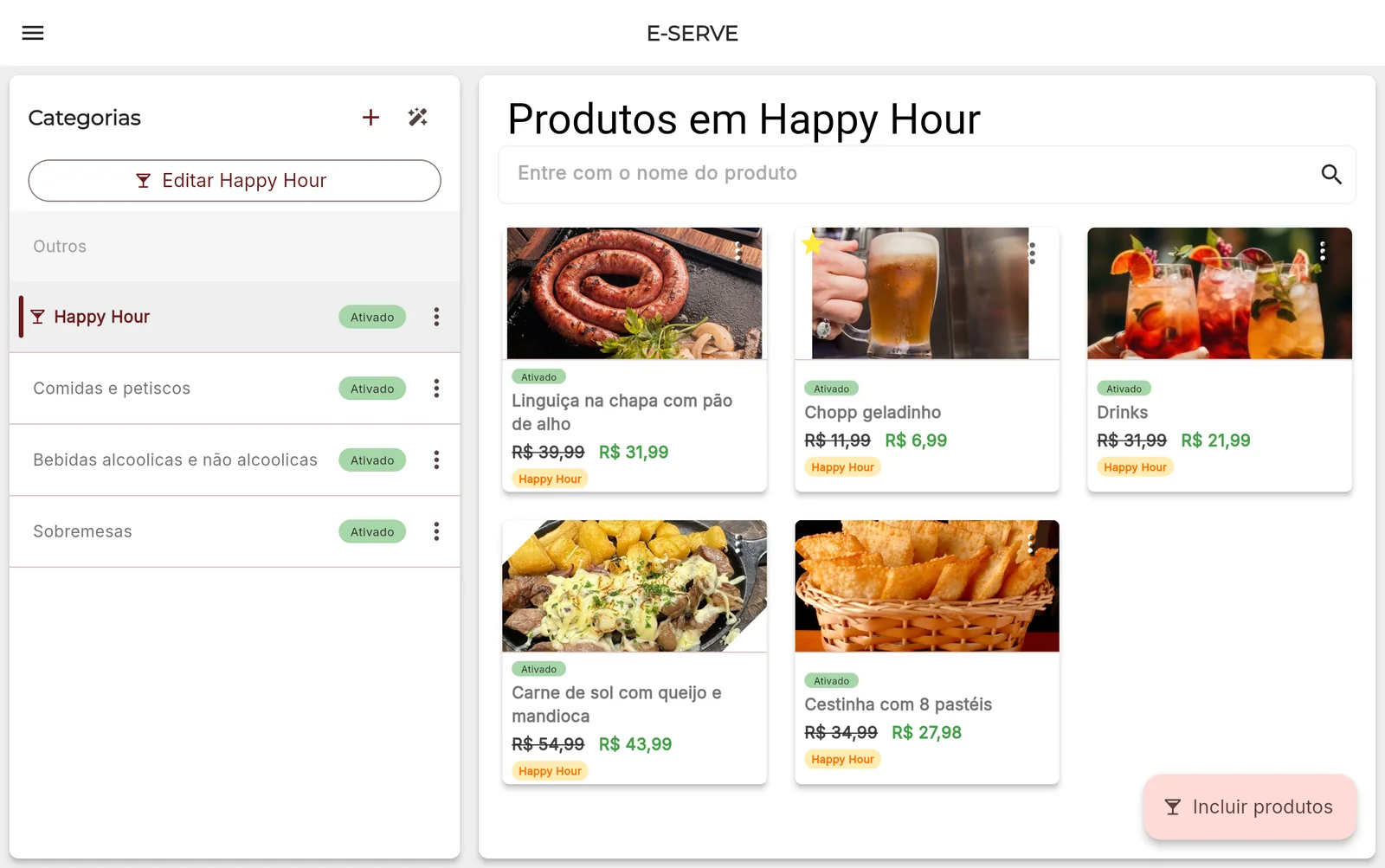This screenshot has width=1385, height=868.
Task: Click the product name search field
Action: 926,174
